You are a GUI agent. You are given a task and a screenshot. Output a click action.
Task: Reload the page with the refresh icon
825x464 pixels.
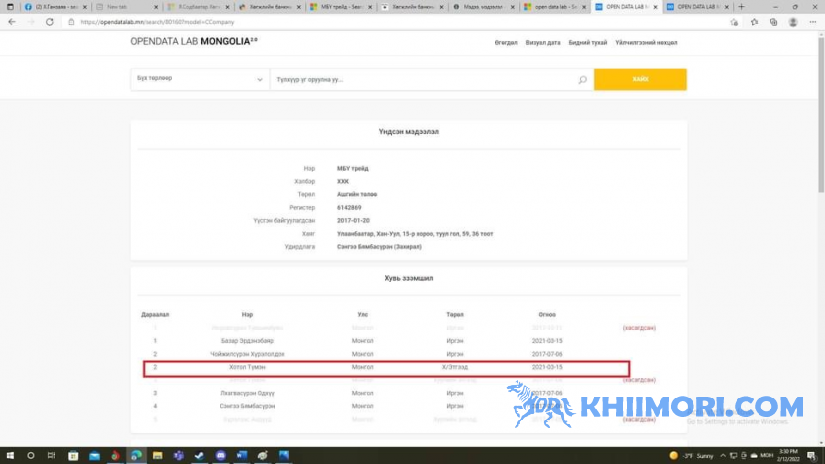(x=49, y=22)
